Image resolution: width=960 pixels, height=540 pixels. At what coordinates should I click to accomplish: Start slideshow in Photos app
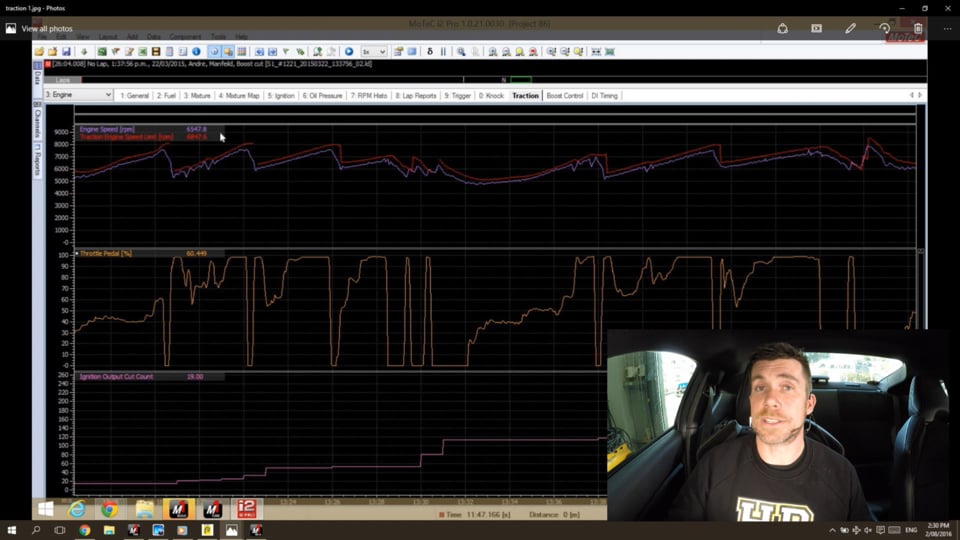816,28
